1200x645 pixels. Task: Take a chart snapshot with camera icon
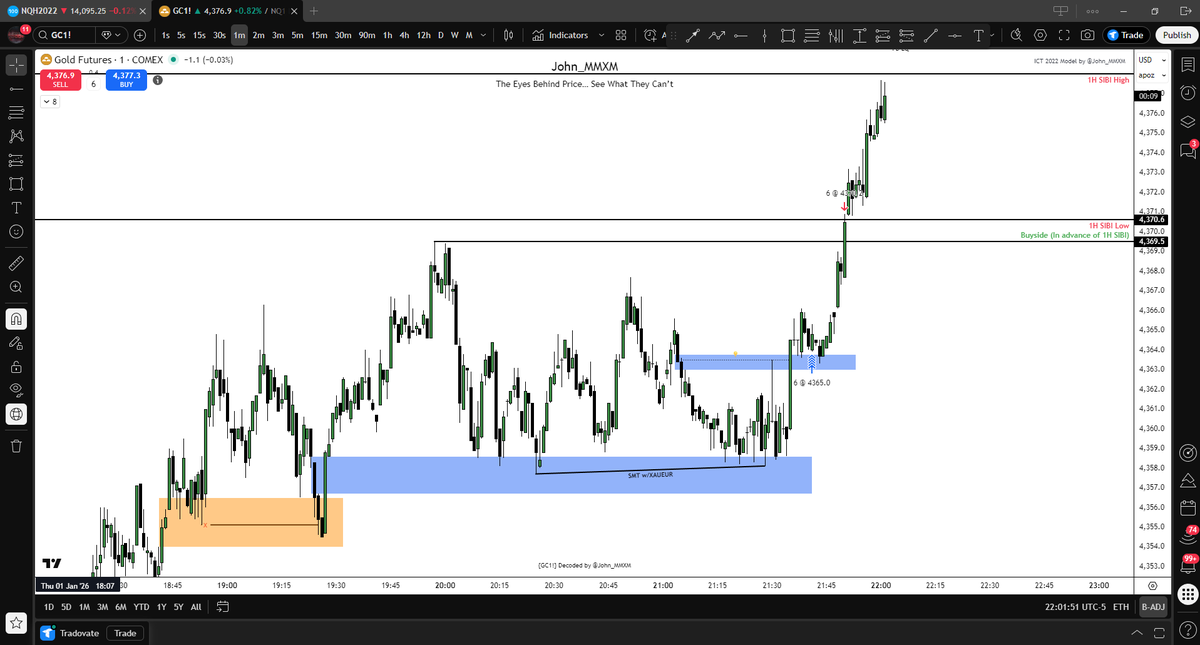[x=1087, y=35]
